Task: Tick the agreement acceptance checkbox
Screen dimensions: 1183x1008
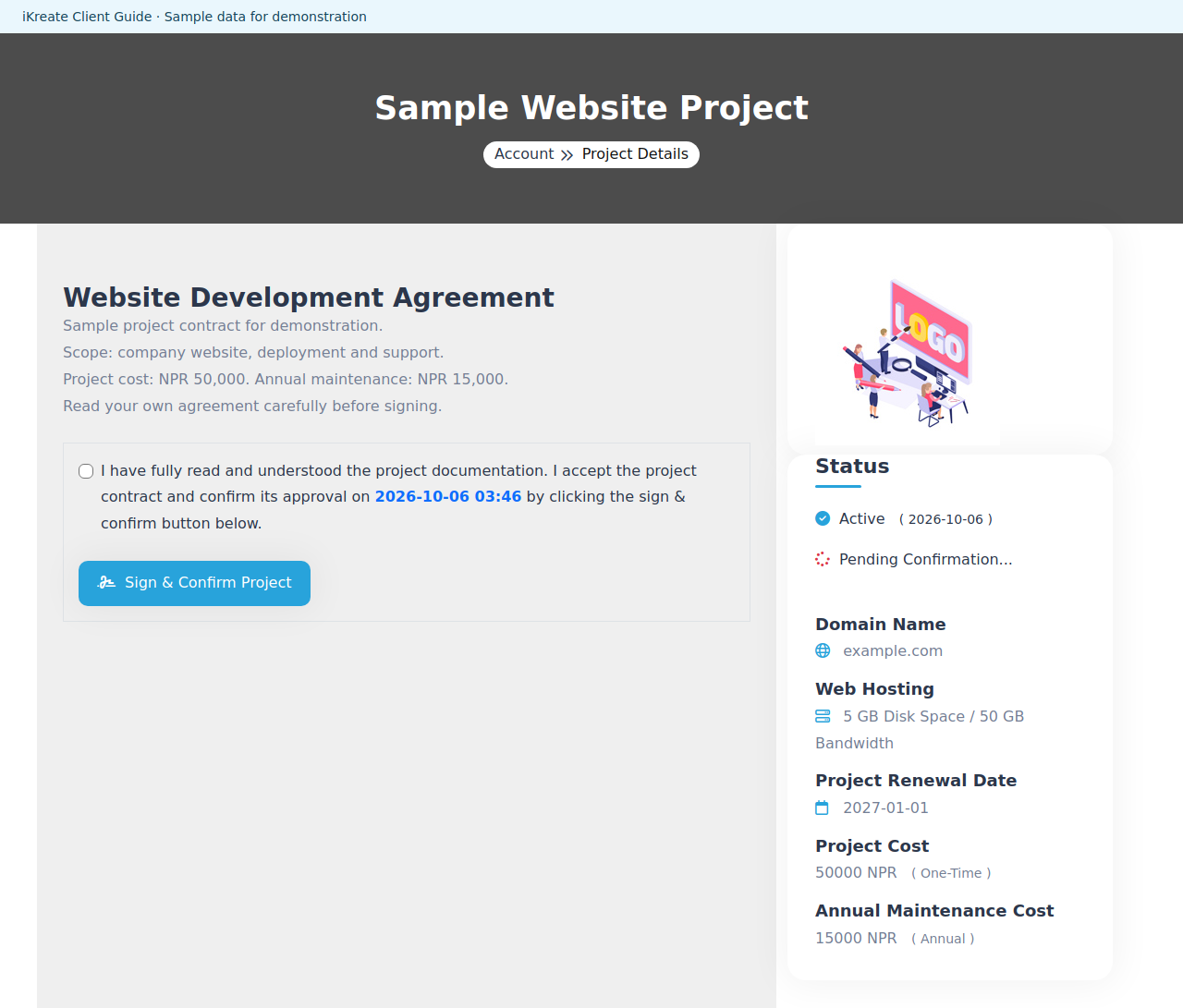Action: 86,471
